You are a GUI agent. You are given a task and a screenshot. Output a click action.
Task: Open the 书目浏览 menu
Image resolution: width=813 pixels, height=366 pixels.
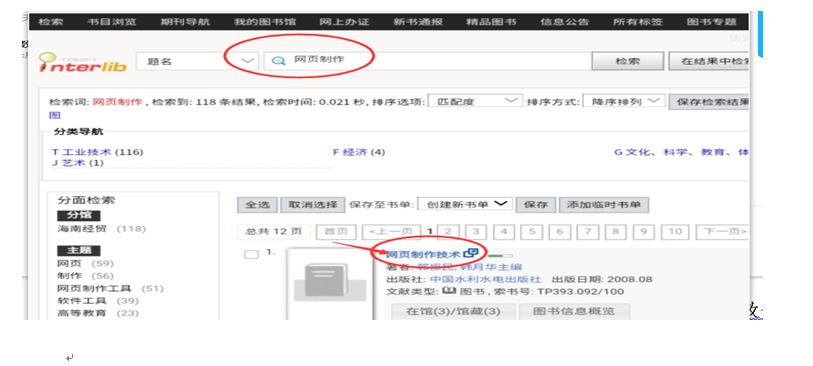click(112, 22)
